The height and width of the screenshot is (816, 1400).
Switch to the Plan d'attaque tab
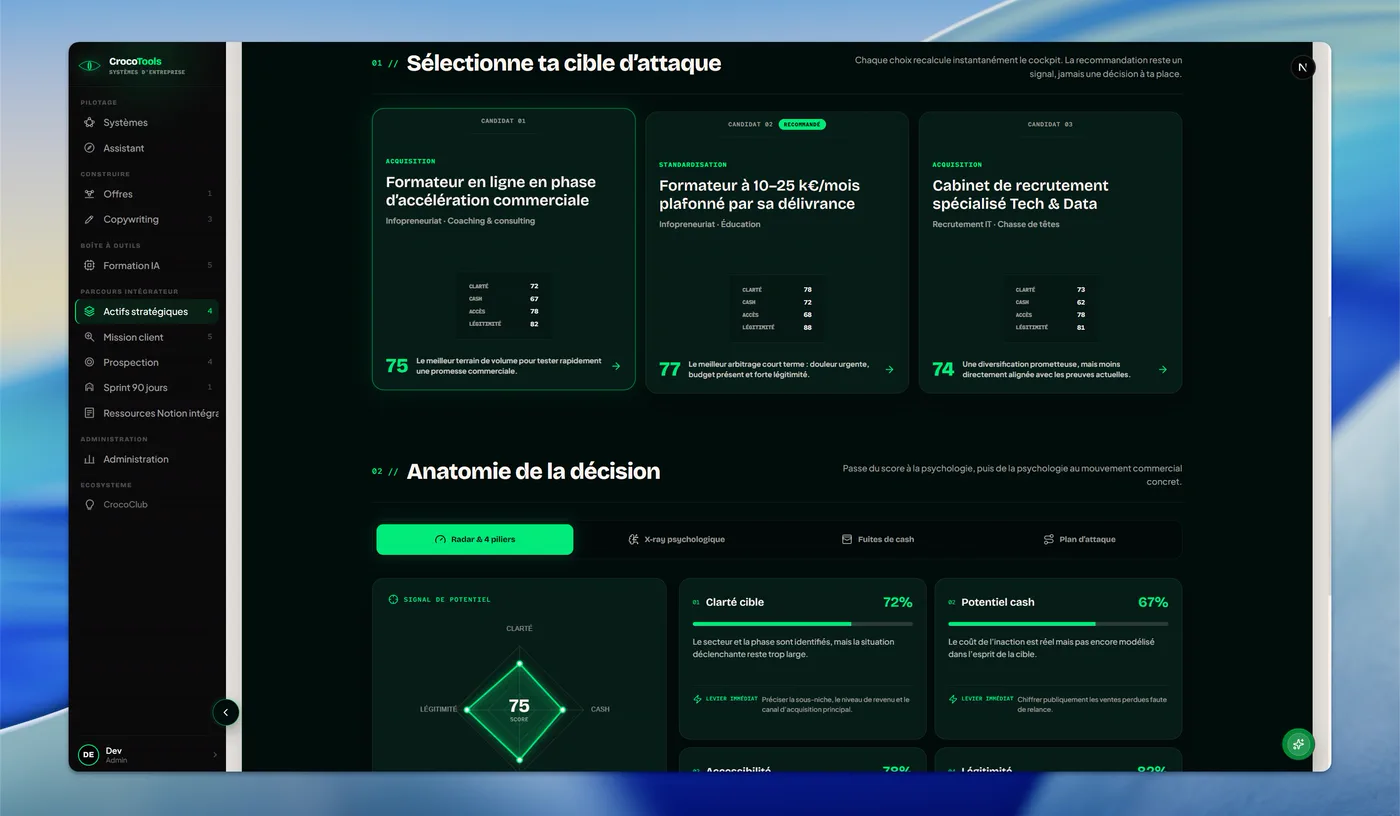tap(1079, 539)
